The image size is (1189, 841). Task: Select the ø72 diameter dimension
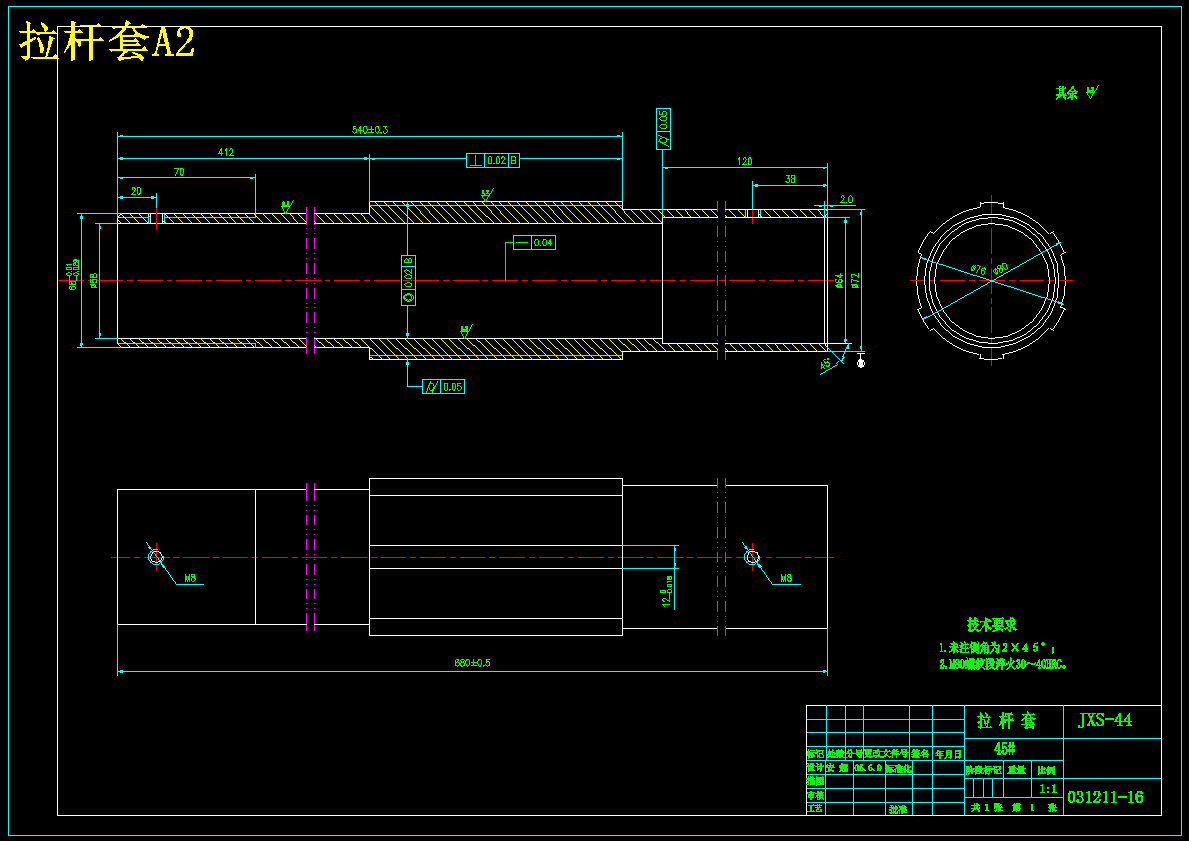855,281
